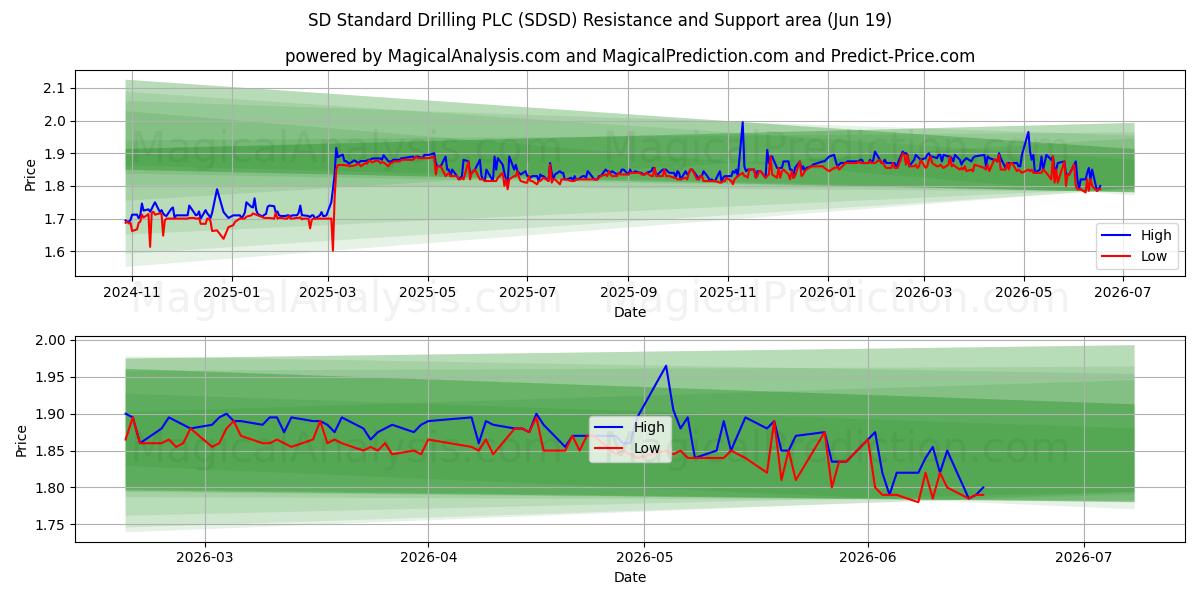The width and height of the screenshot is (1200, 600).
Task: Click the May 2026 peak in bottom chart
Action: click(x=666, y=366)
